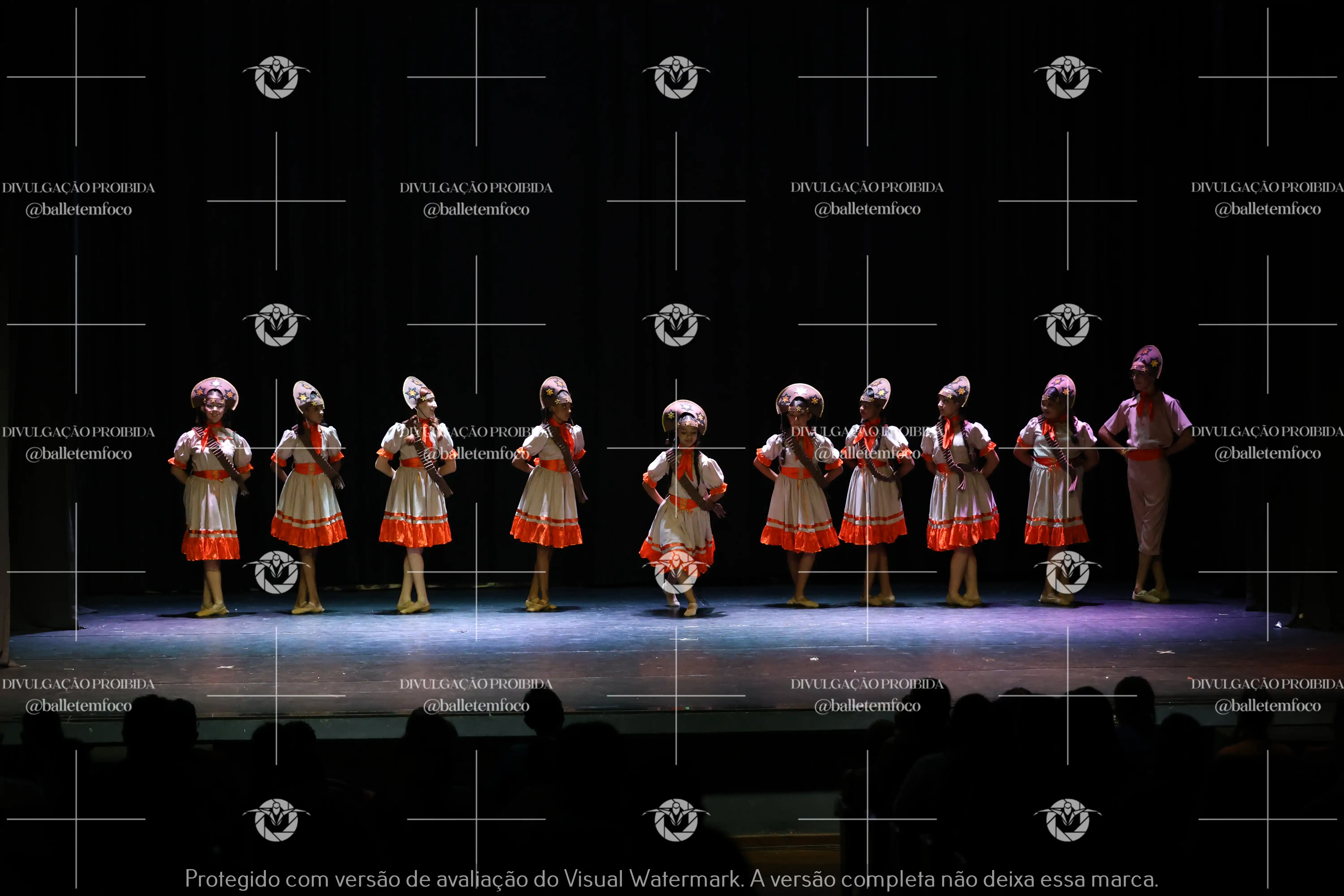Click the top-center camera logo watermark

(x=676, y=77)
